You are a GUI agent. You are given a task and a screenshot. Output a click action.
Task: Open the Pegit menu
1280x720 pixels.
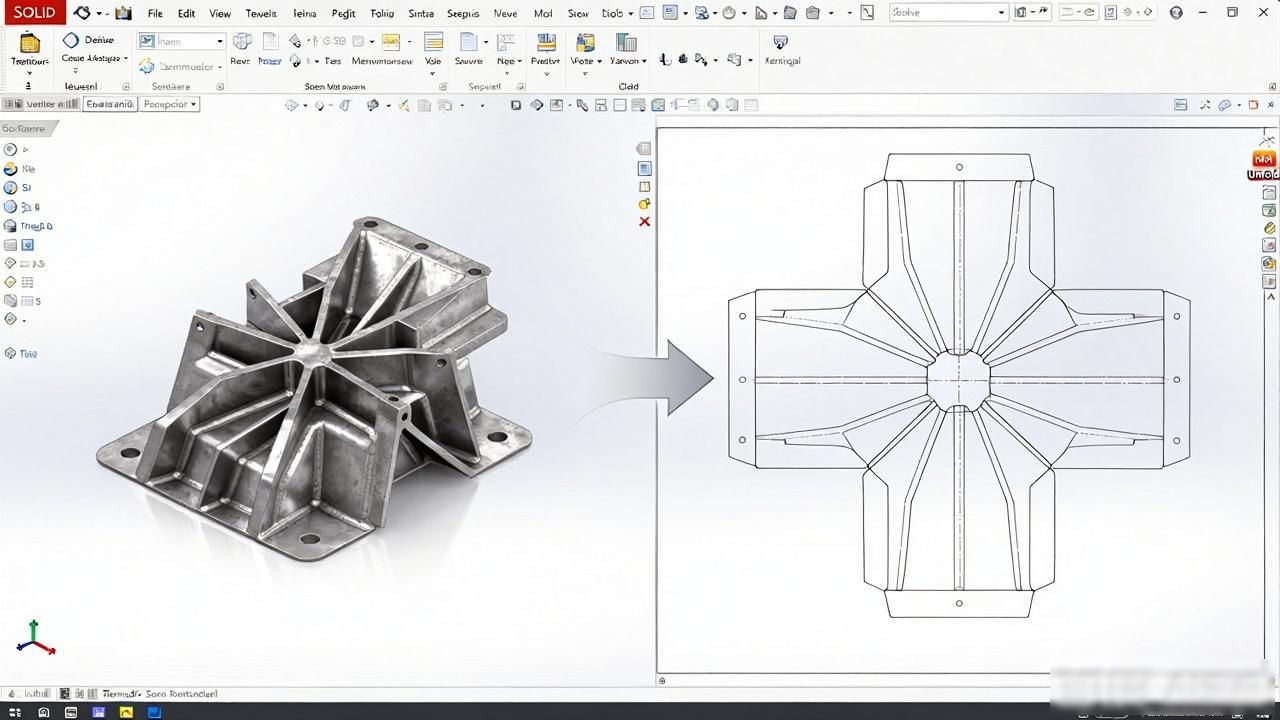coord(343,14)
